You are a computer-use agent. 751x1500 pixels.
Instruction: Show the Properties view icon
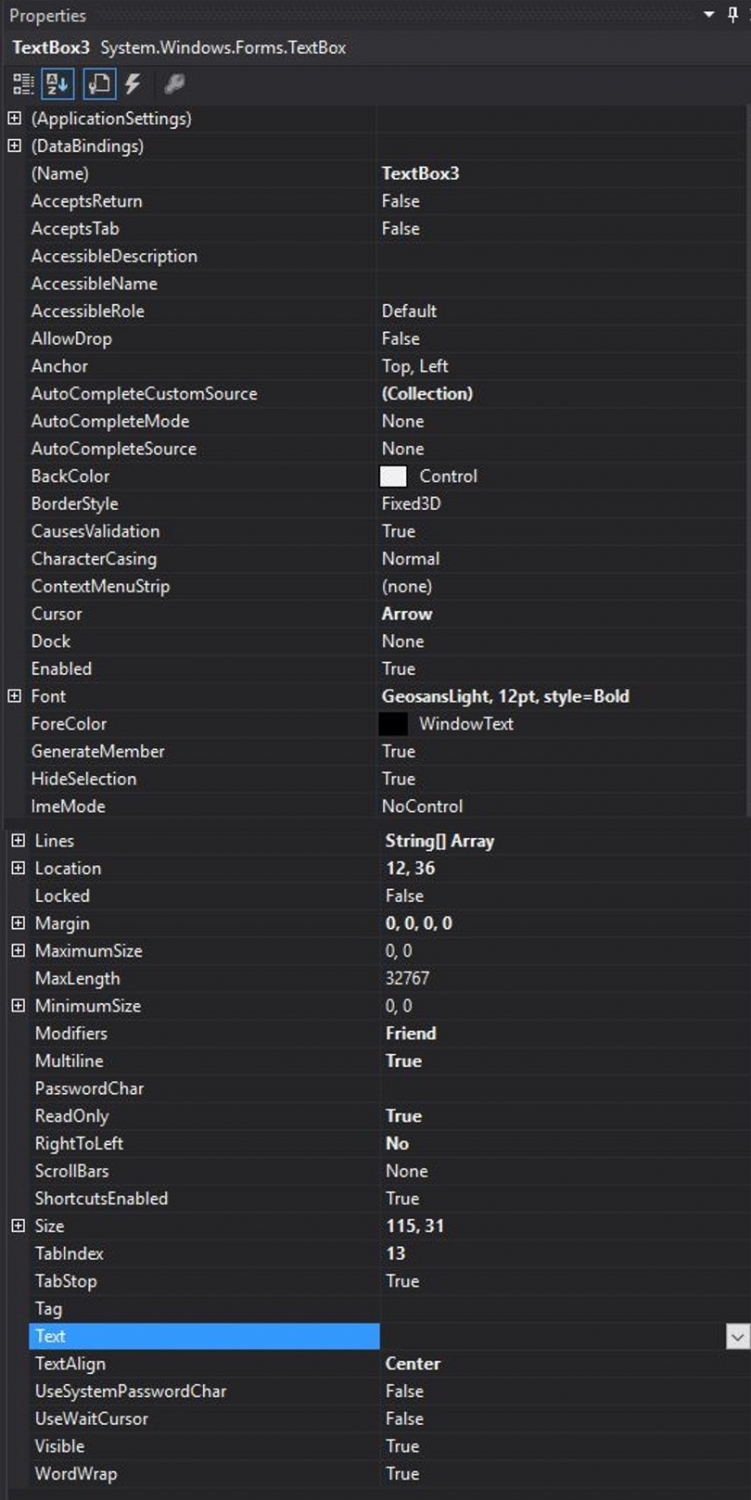tap(99, 84)
